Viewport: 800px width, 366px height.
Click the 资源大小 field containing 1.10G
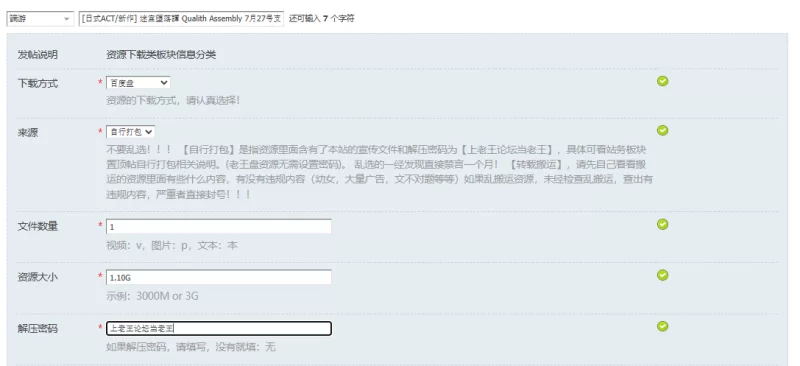click(219, 277)
